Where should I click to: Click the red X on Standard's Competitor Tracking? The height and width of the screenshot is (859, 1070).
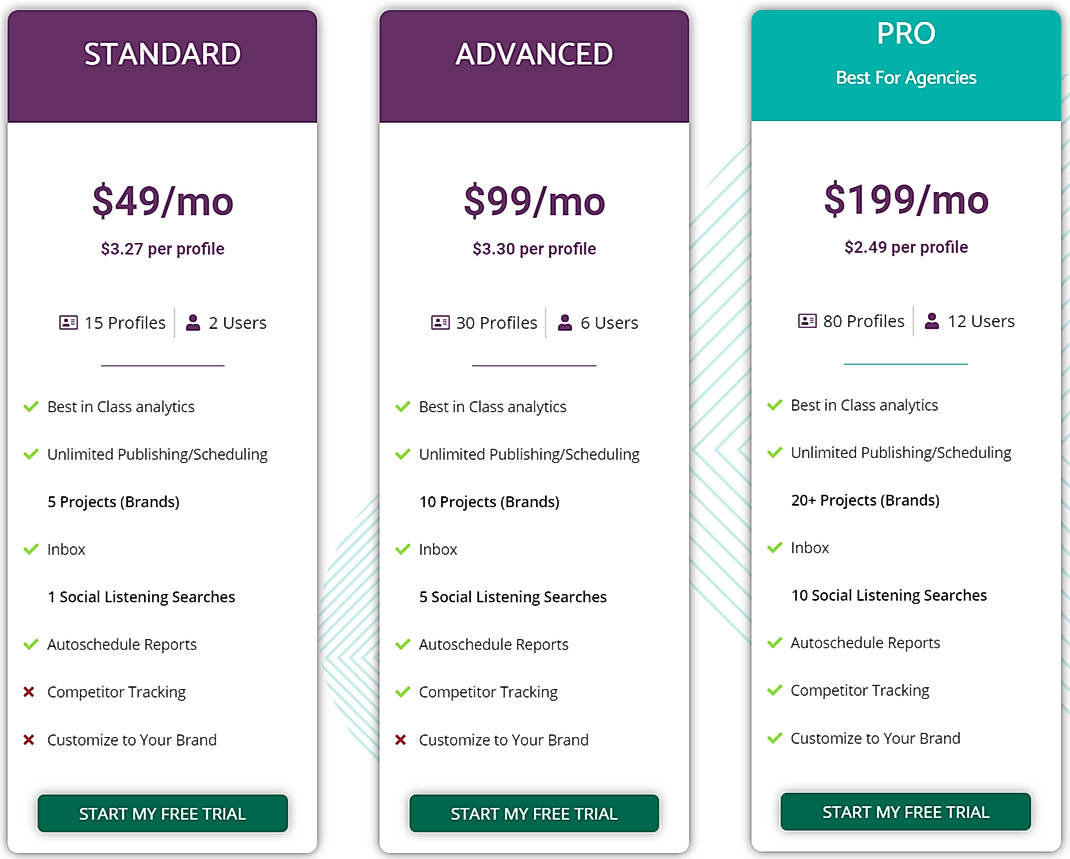(31, 692)
